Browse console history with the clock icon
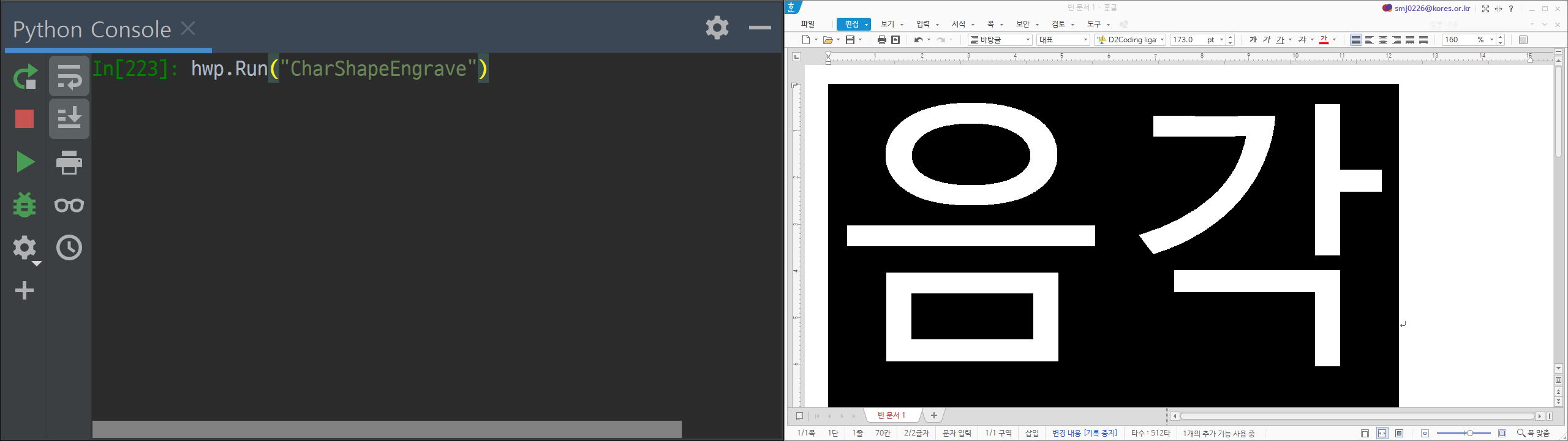Viewport: 1568px width, 441px height. click(x=69, y=248)
